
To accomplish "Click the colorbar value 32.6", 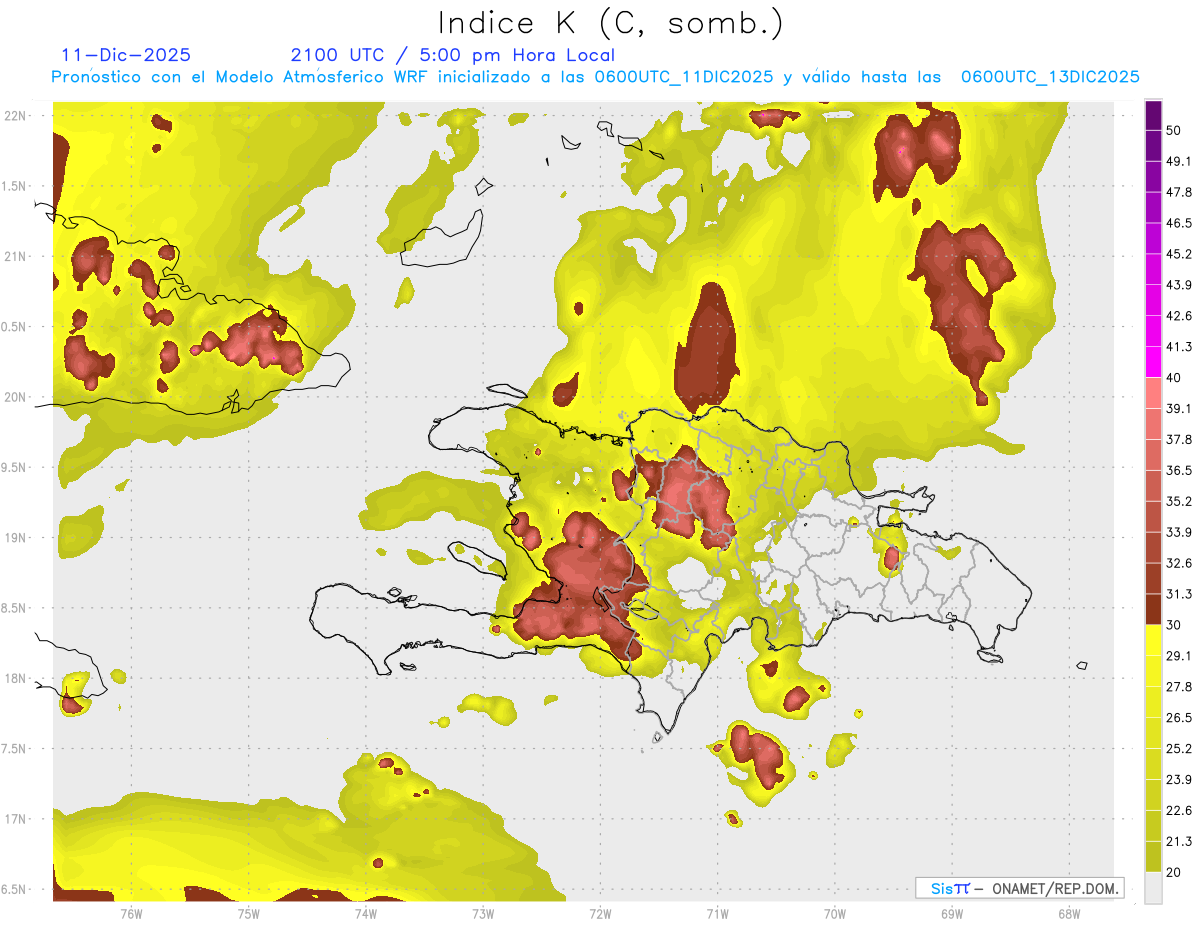I will tap(1179, 563).
